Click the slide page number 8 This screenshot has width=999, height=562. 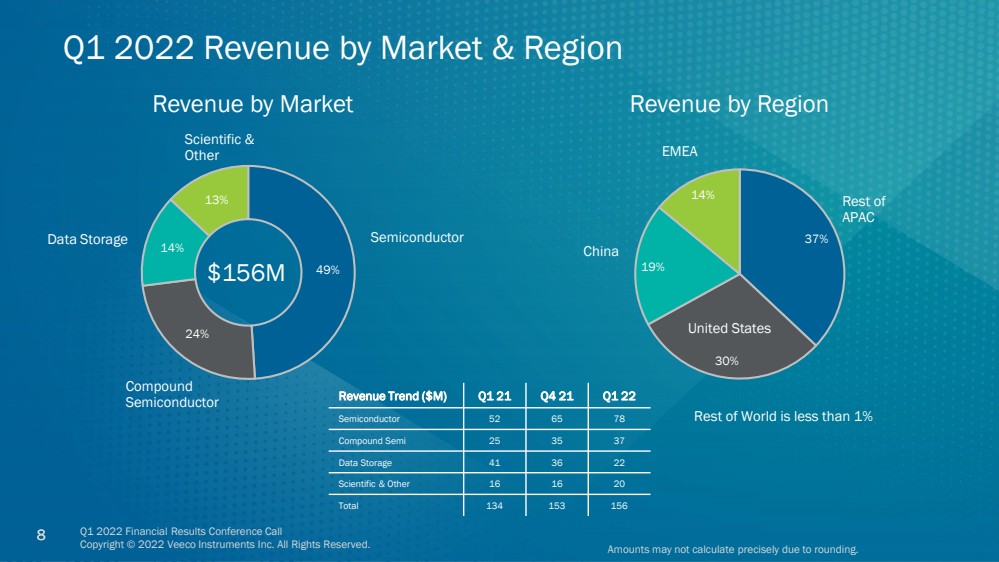41,535
